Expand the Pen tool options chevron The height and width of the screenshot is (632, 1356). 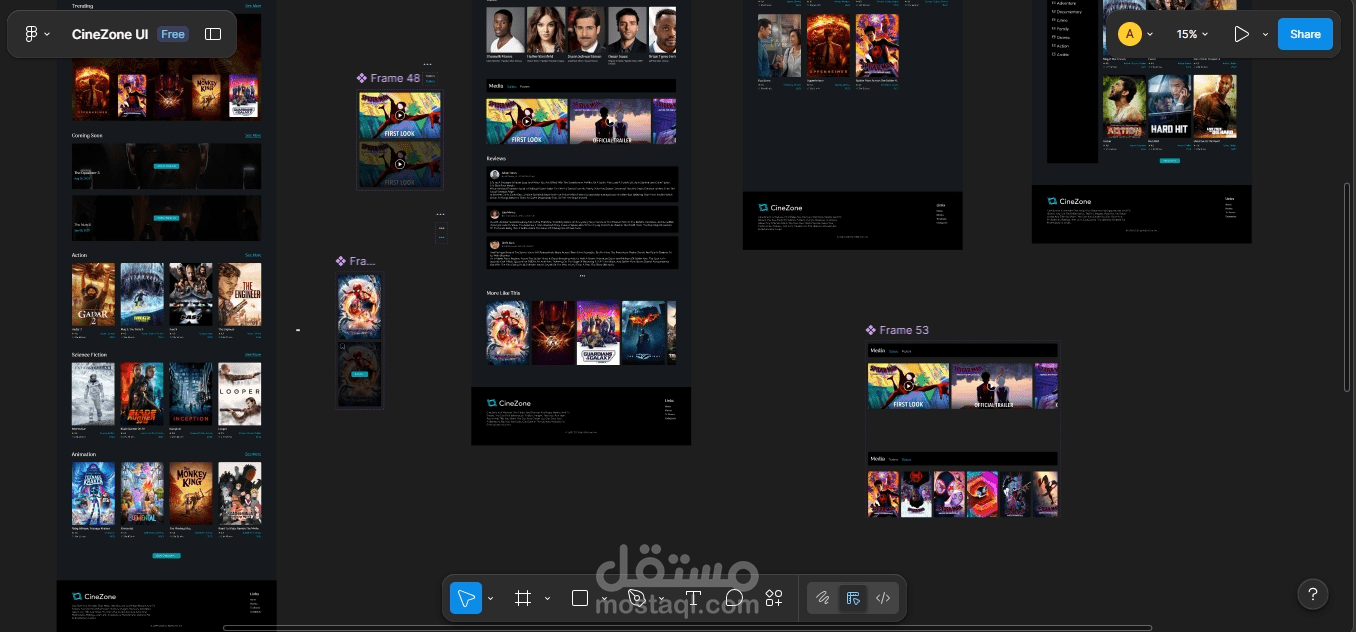pyautogui.click(x=661, y=599)
